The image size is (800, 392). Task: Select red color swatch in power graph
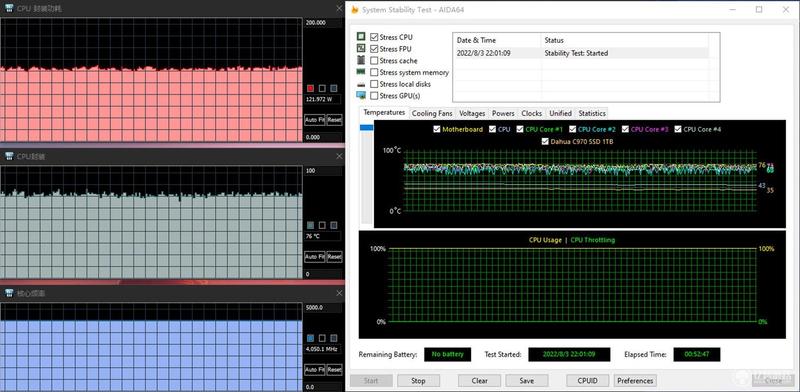pyautogui.click(x=311, y=88)
